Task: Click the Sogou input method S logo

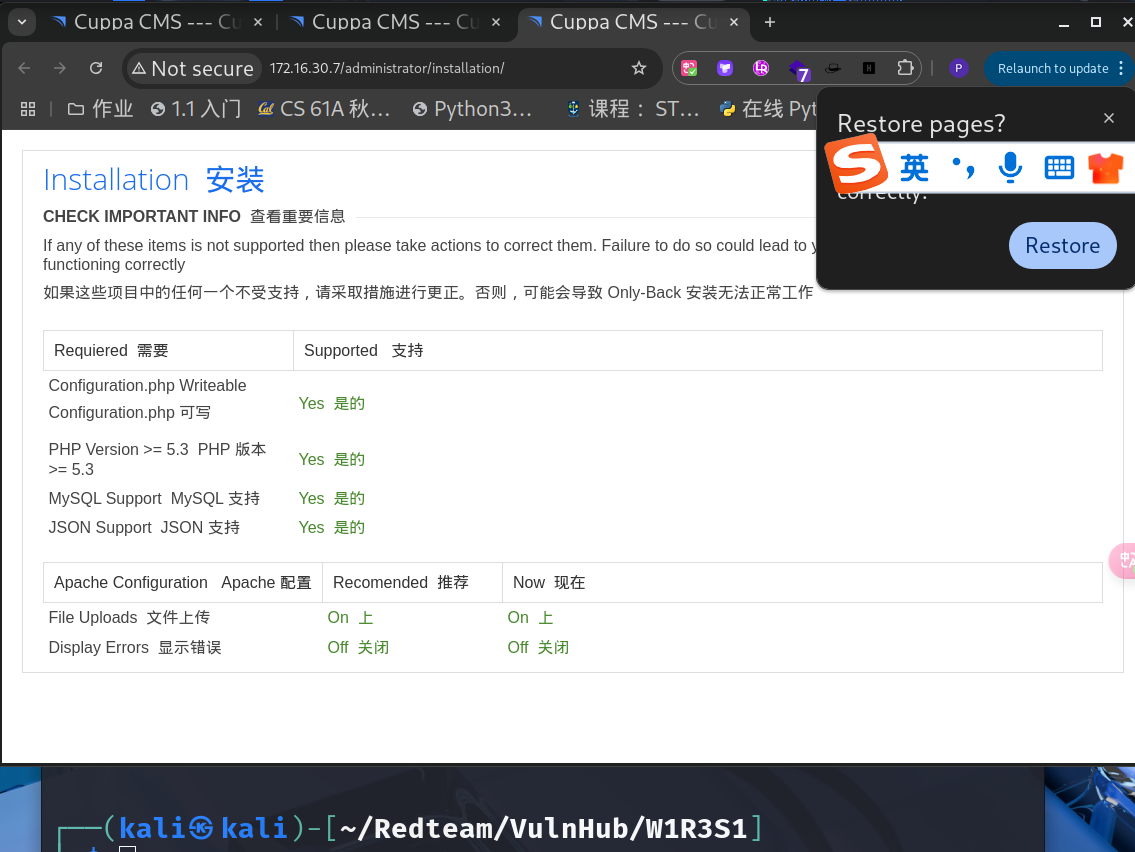Action: coord(858,166)
